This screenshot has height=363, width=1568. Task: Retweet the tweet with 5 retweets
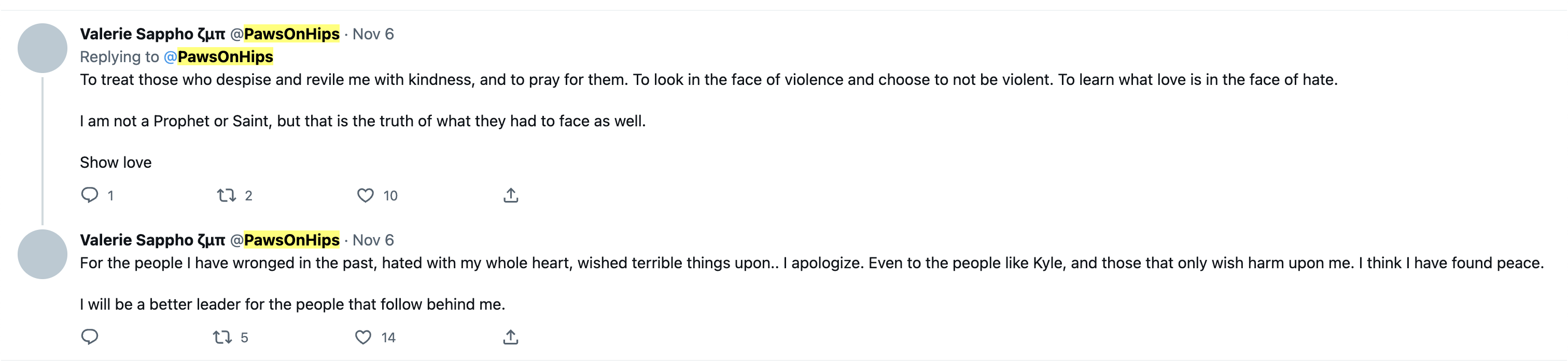(x=222, y=337)
